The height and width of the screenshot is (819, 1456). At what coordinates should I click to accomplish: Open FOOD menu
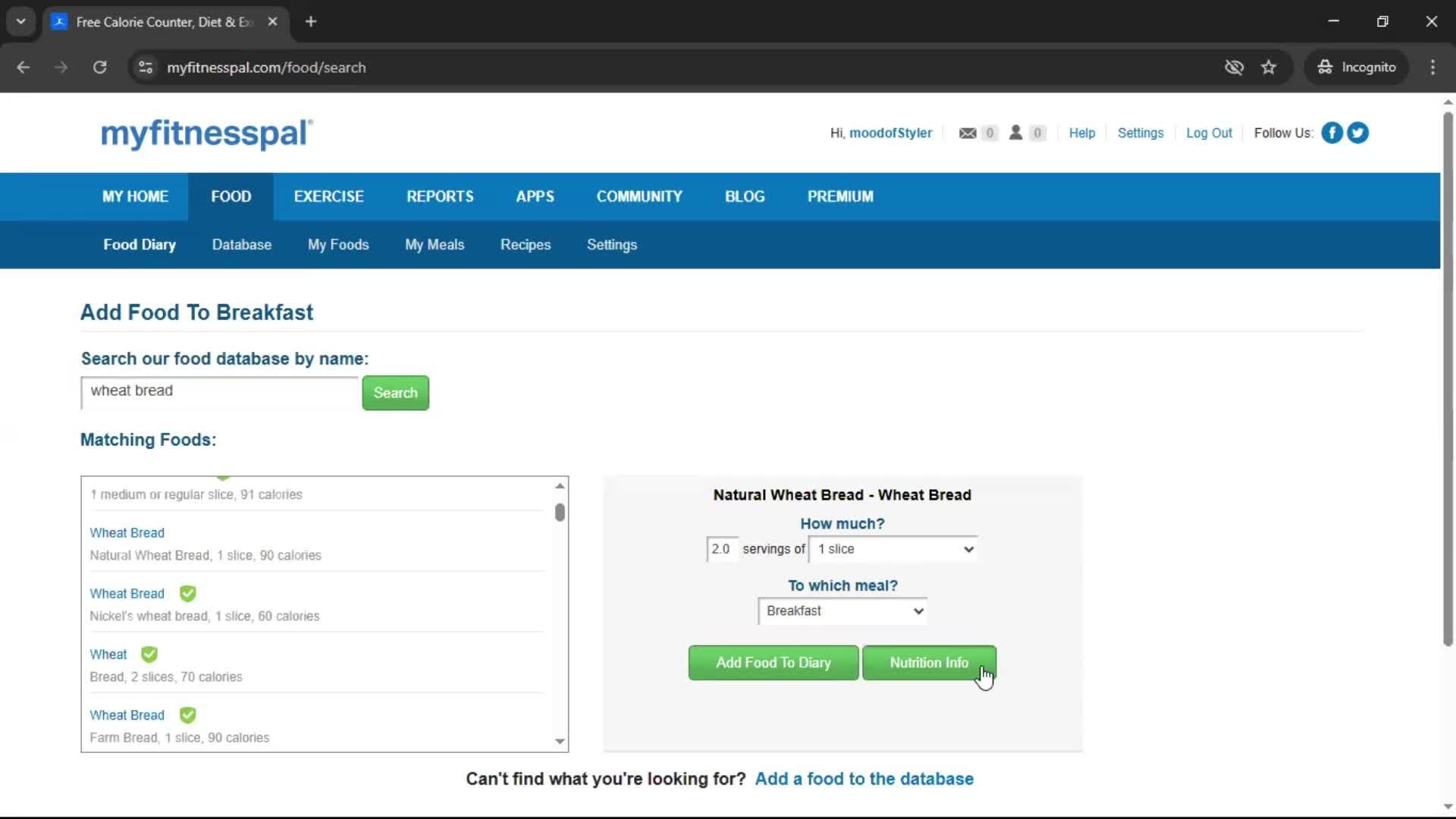[x=231, y=196]
